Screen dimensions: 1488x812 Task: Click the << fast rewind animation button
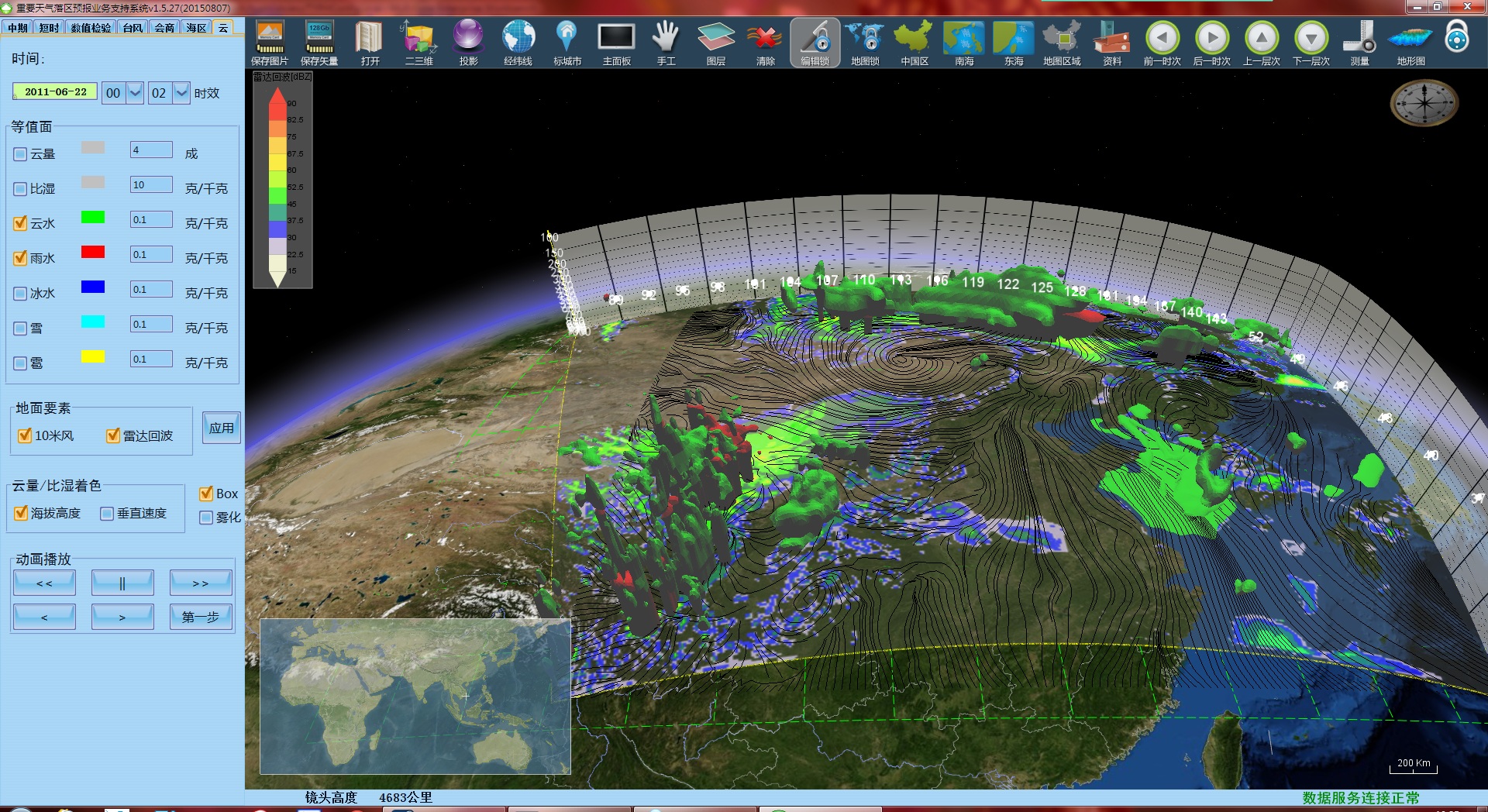(x=44, y=583)
